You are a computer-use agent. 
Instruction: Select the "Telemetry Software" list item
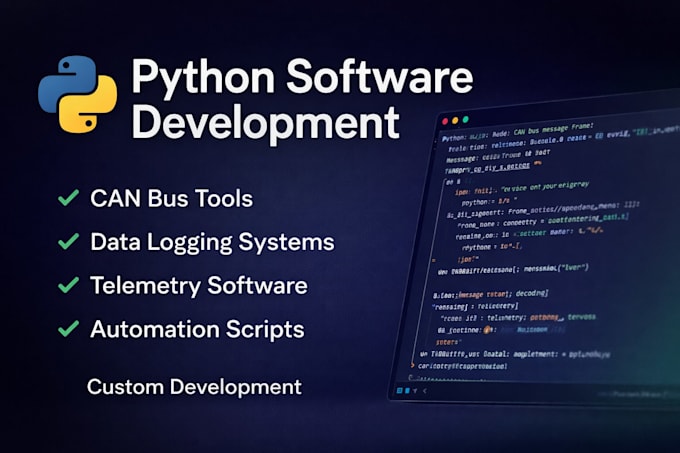point(199,286)
